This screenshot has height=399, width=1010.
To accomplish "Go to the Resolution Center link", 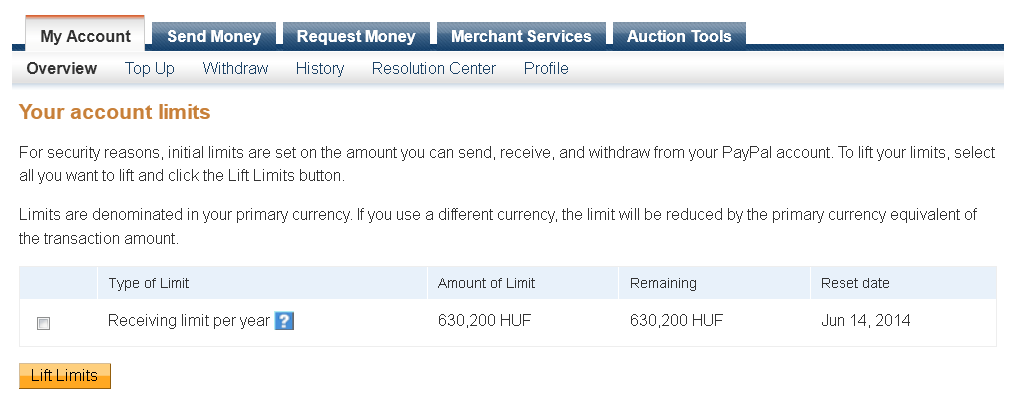I will pos(434,68).
